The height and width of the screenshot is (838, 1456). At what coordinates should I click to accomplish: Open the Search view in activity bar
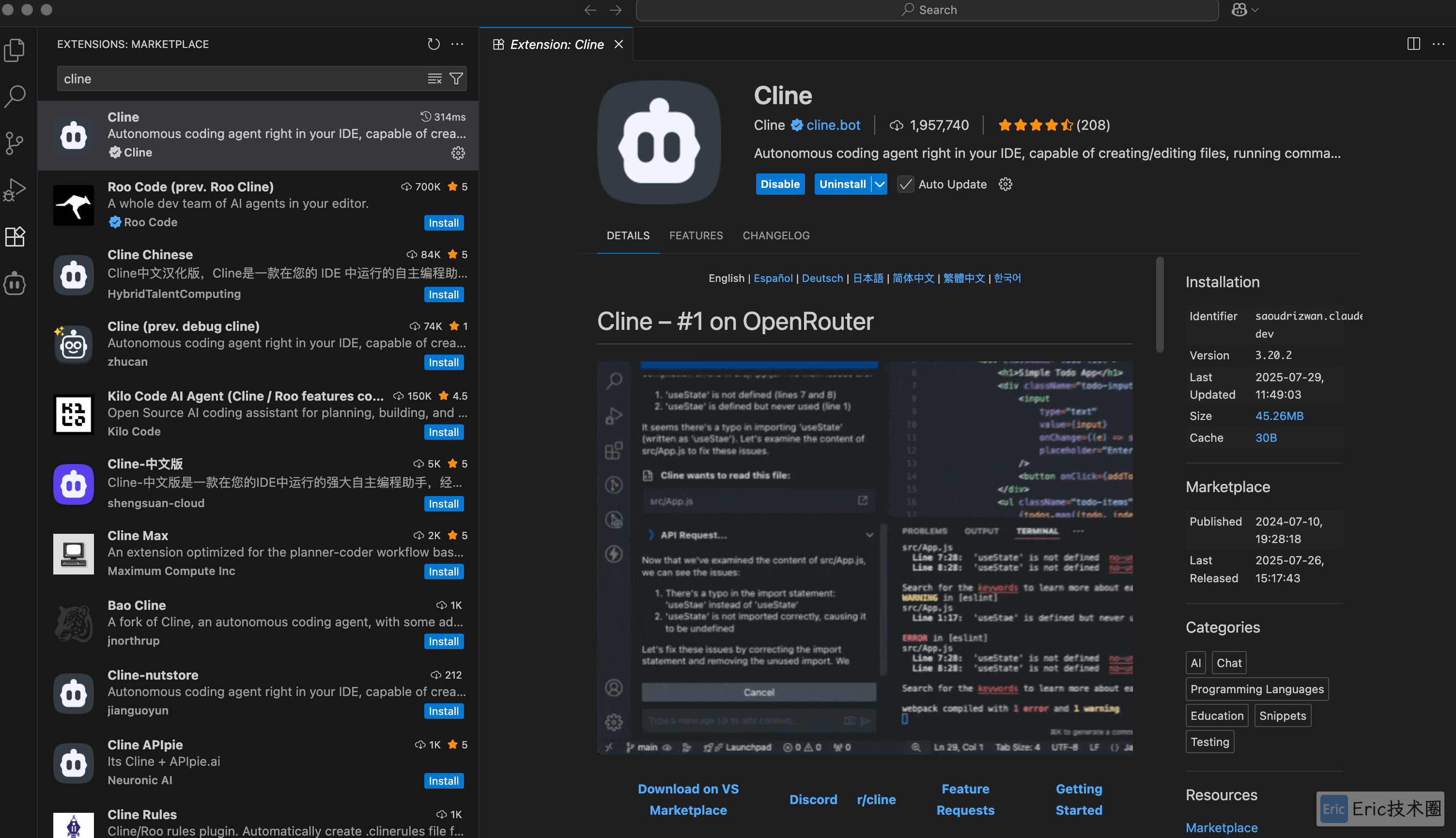[x=15, y=97]
